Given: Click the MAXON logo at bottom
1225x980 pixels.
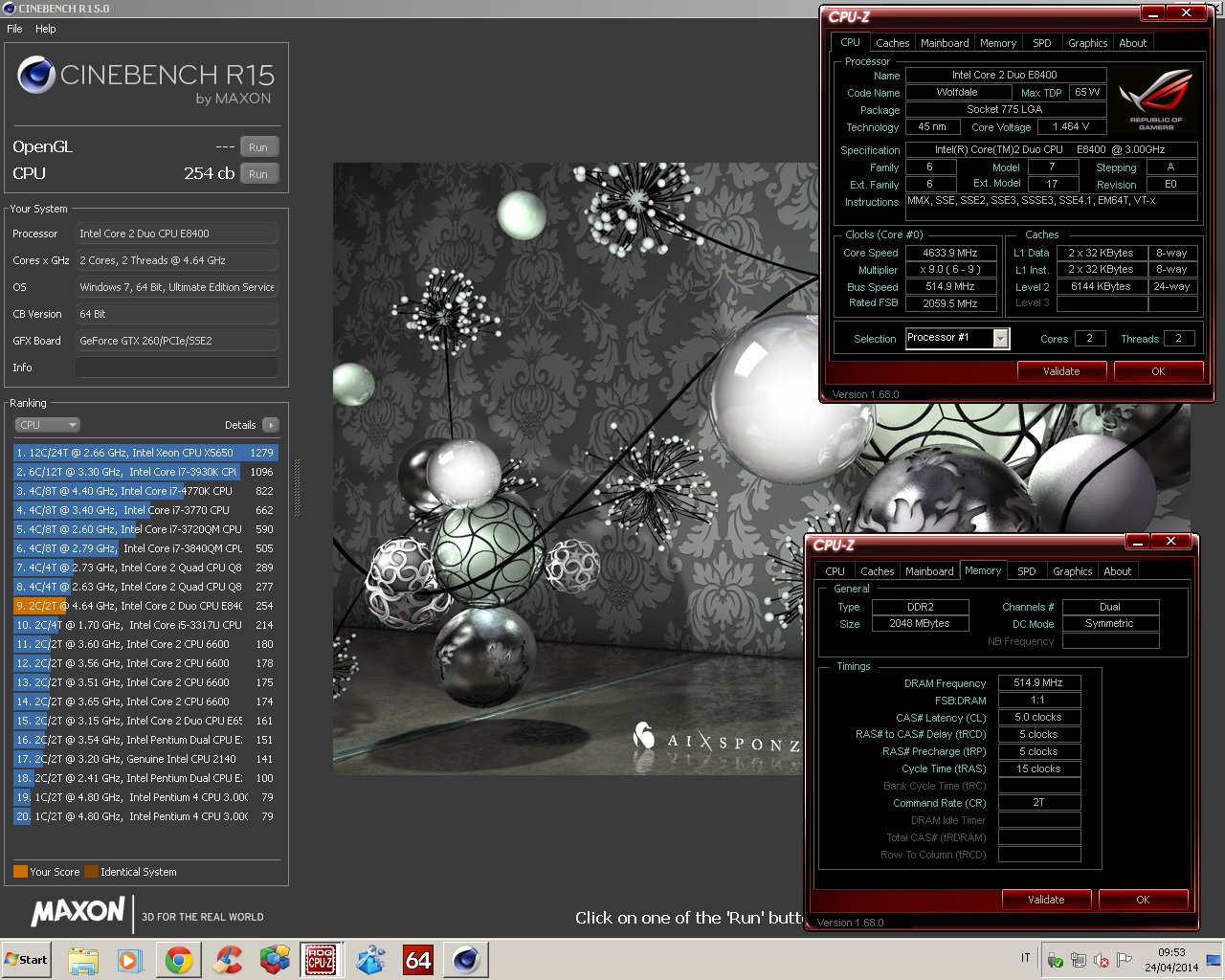Looking at the screenshot, I should point(78,912).
